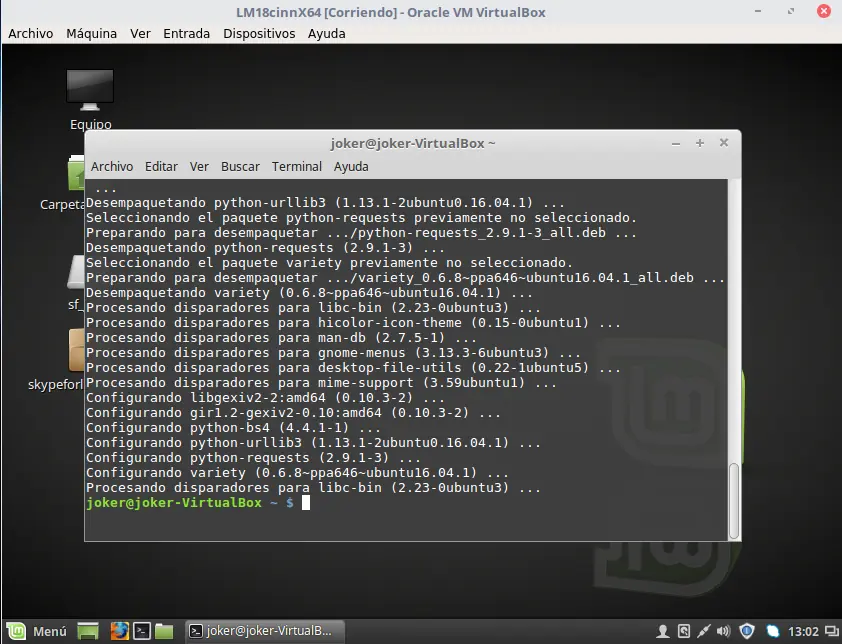Screen dimensions: 842x644
Task: Click line 'Configurando python-bs4 (4.4.1-1)'
Action: coord(233,428)
